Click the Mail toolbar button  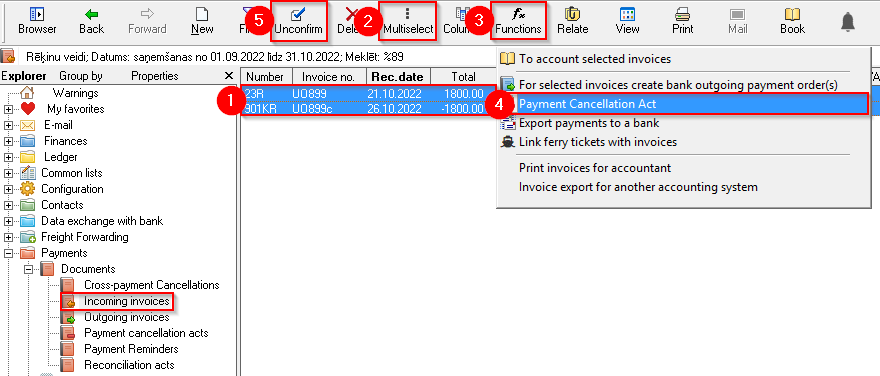click(x=737, y=21)
